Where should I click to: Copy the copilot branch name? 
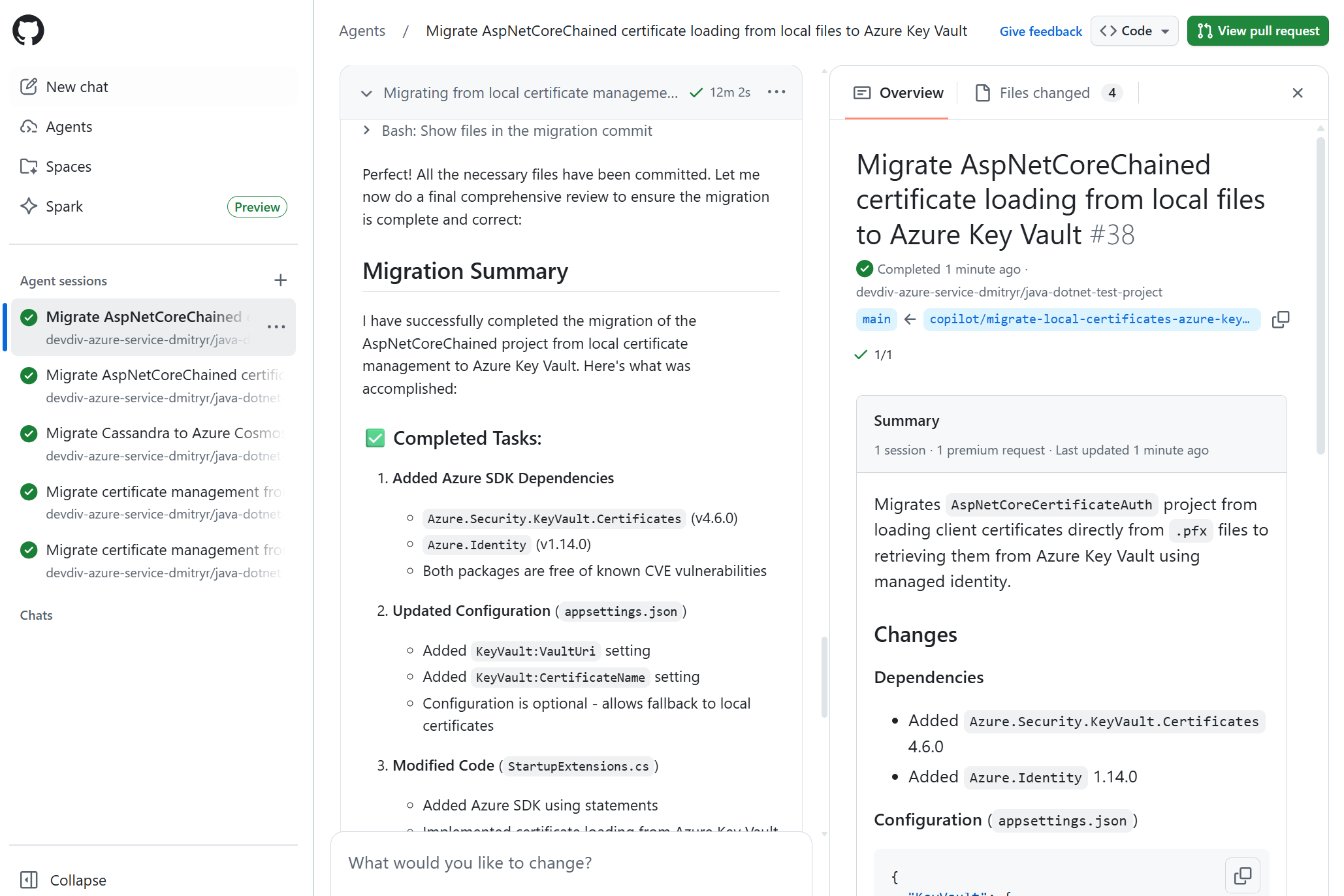coord(1280,319)
